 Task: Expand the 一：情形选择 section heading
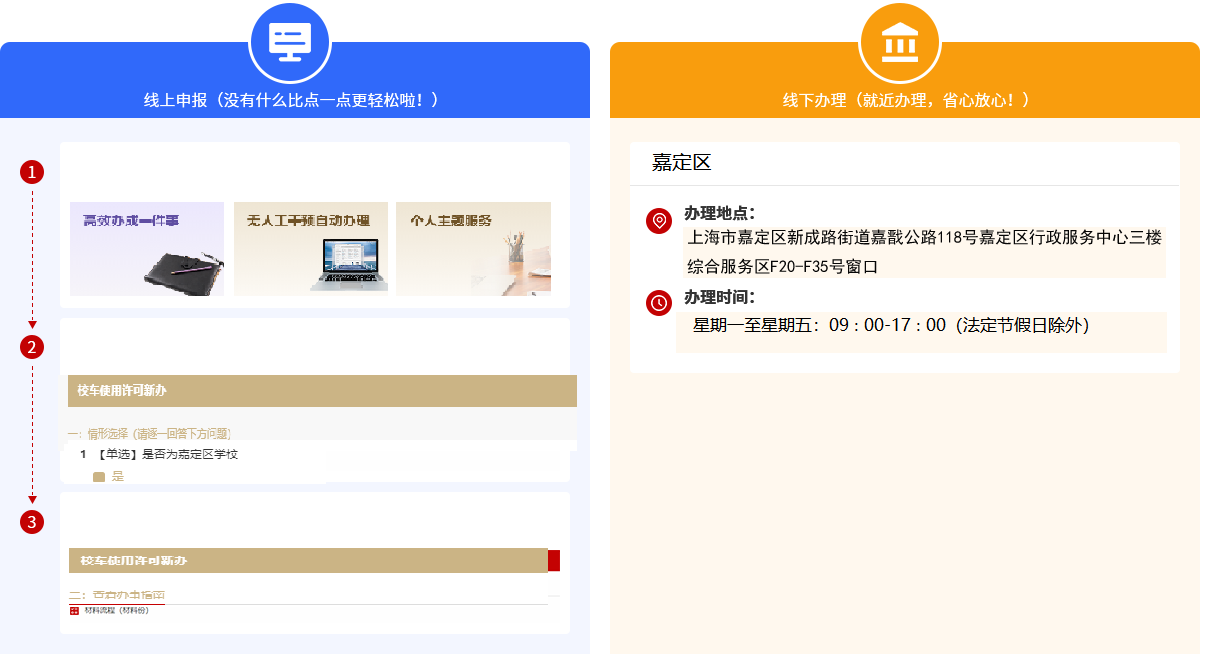[x=150, y=433]
